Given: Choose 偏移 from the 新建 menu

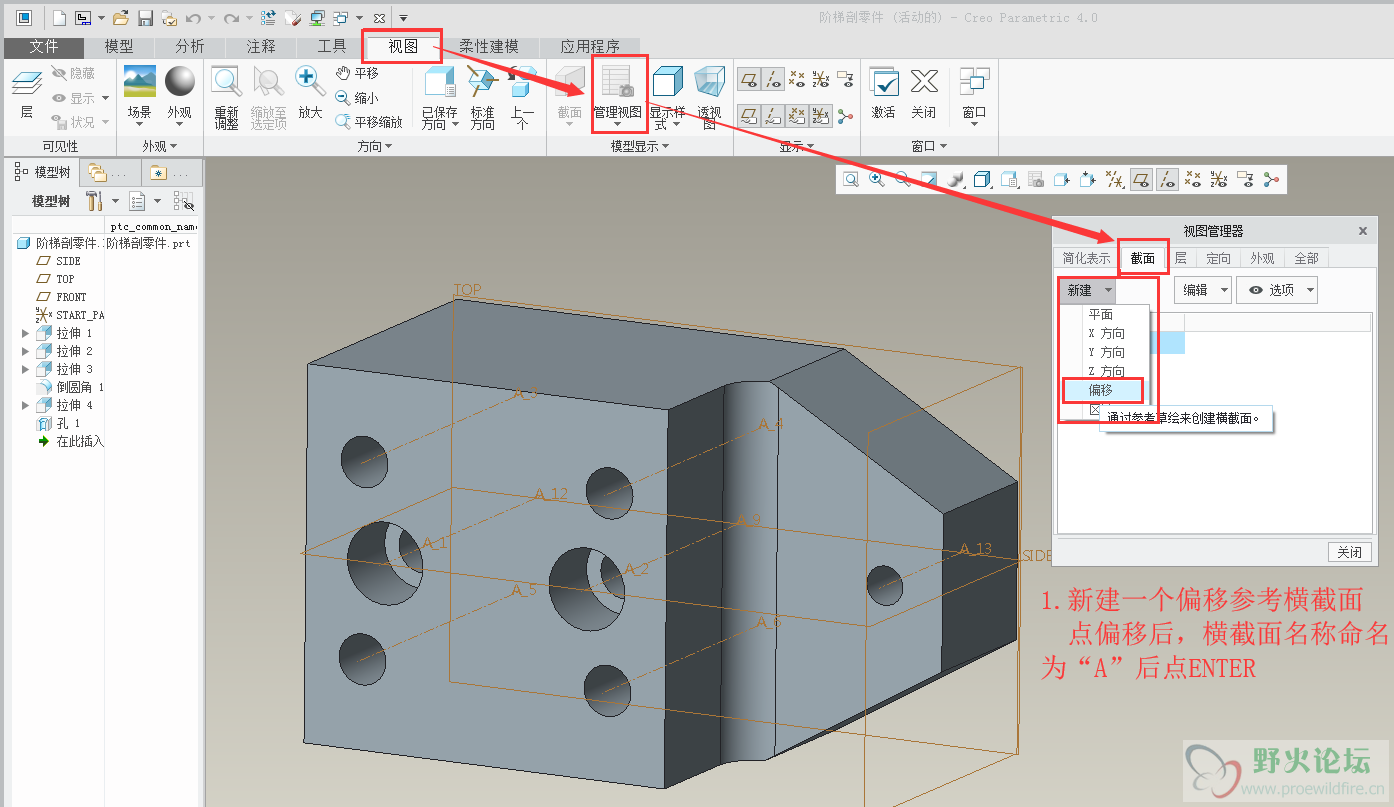Looking at the screenshot, I should point(1101,390).
